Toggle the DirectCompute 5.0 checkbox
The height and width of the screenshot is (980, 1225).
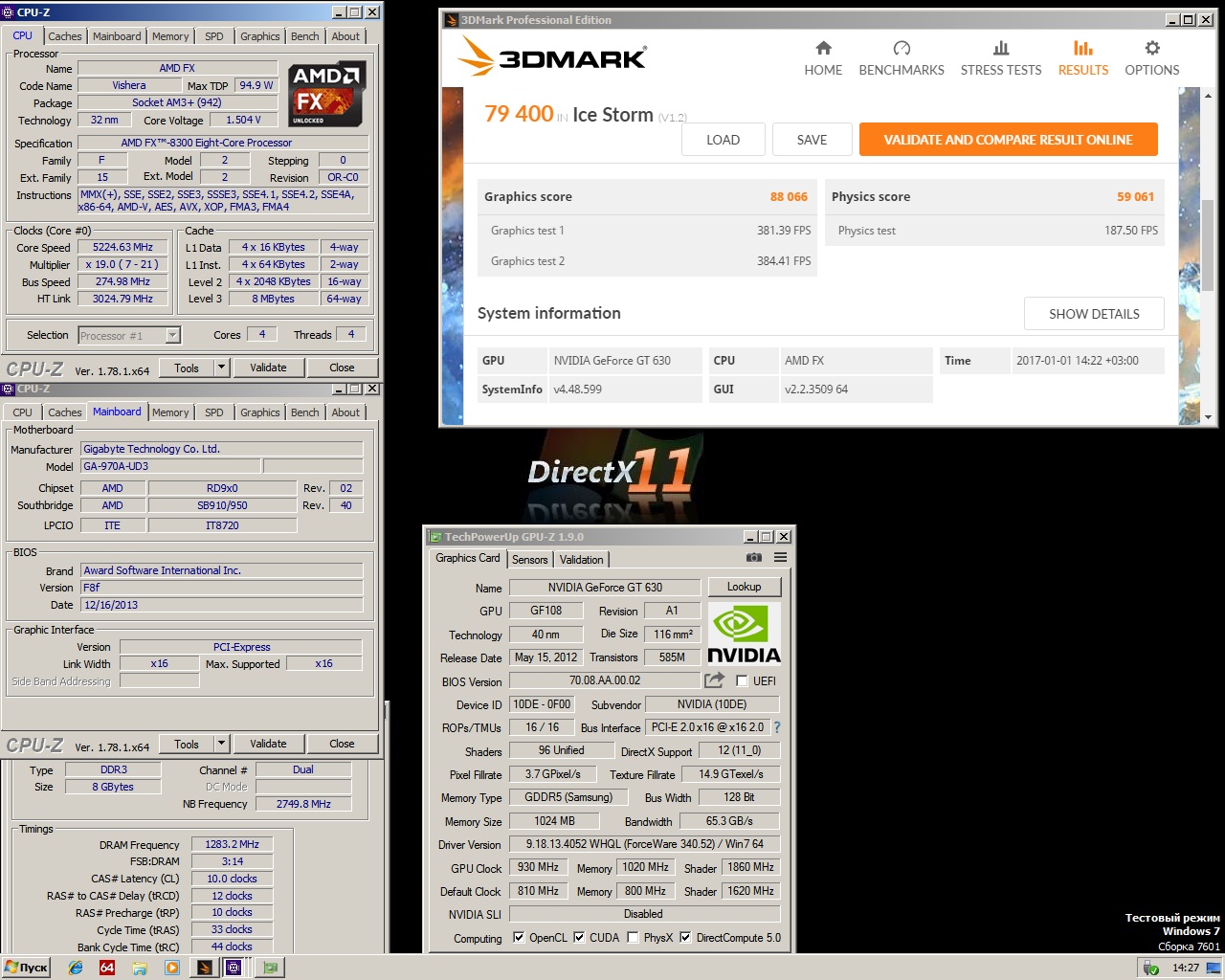click(x=685, y=937)
